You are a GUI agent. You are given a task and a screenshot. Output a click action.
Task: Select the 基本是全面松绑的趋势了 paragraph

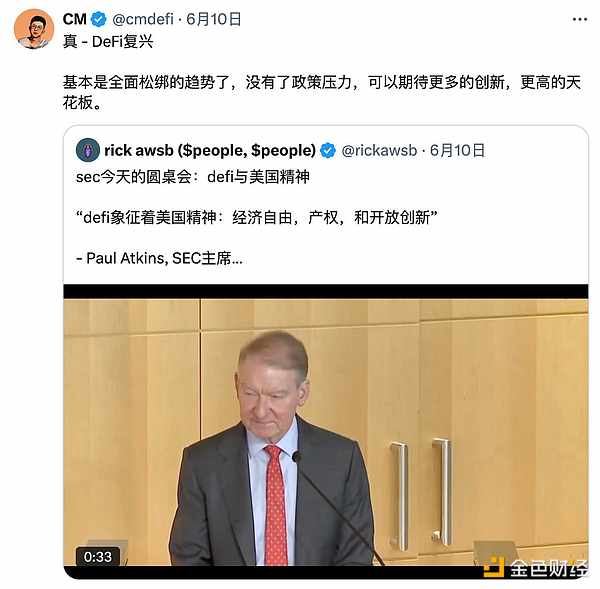click(x=322, y=93)
